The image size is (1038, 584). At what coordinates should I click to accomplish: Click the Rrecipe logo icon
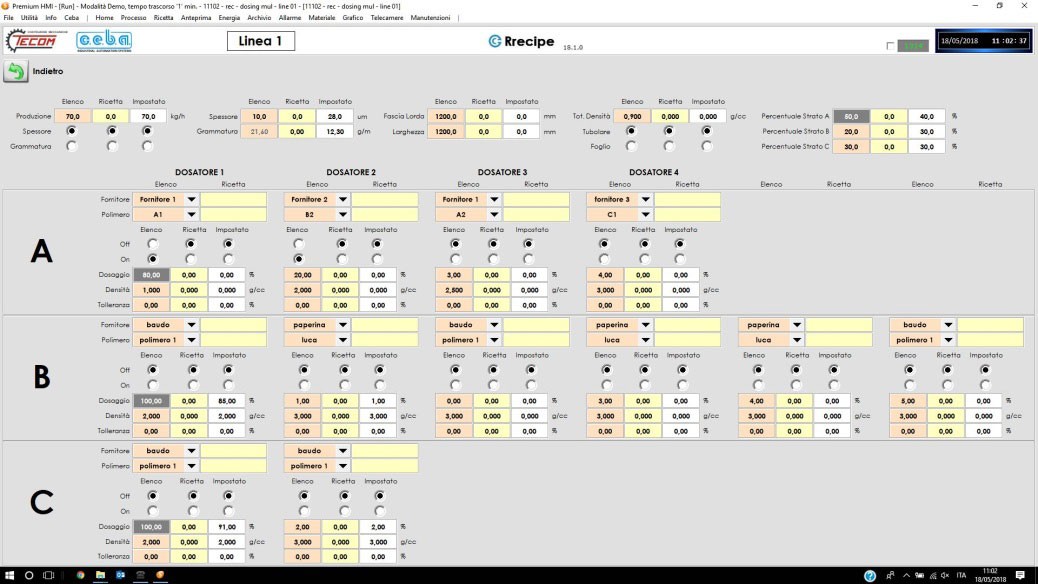495,41
